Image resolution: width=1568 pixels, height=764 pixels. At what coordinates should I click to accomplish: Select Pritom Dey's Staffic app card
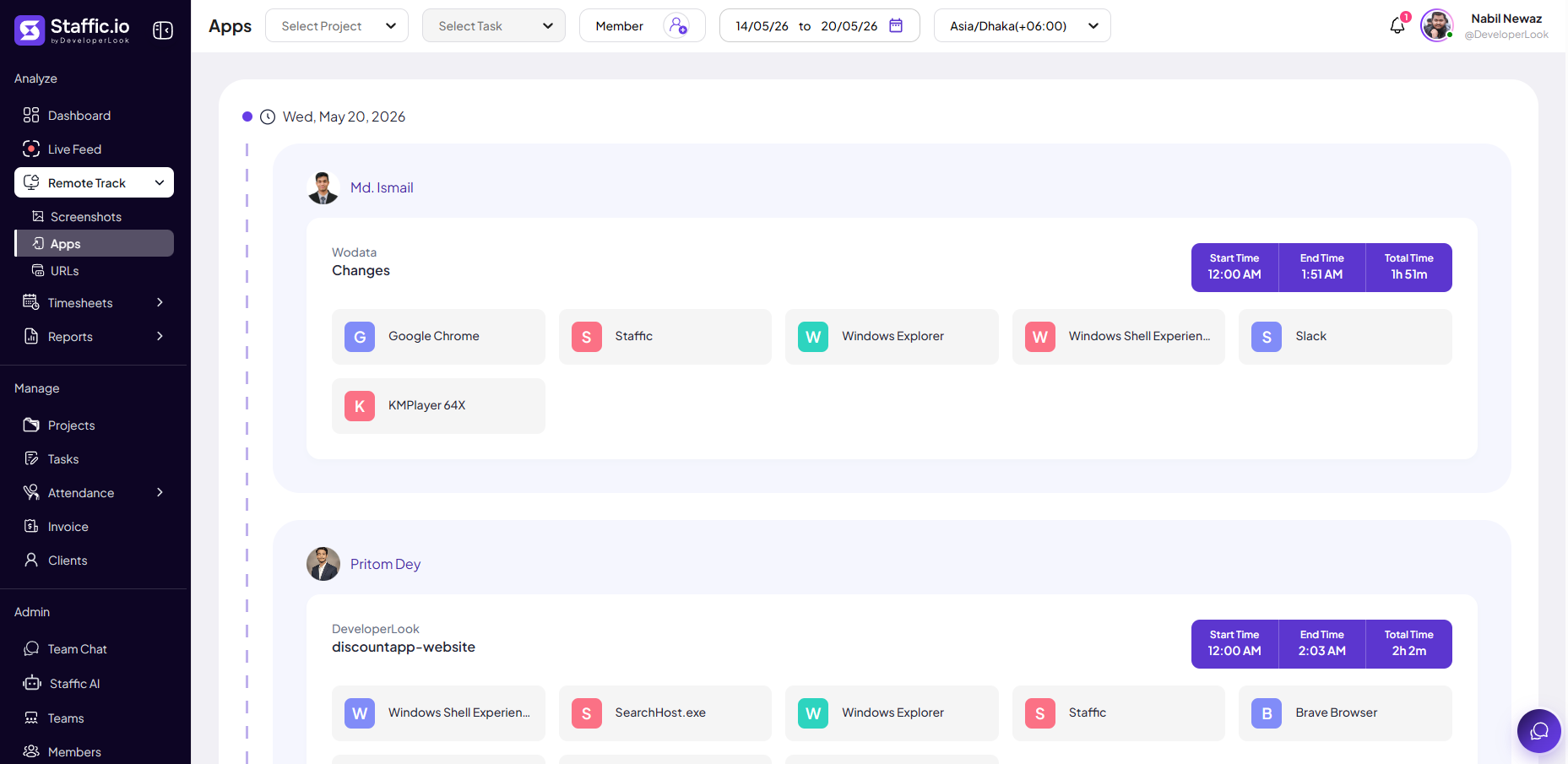coord(1119,713)
